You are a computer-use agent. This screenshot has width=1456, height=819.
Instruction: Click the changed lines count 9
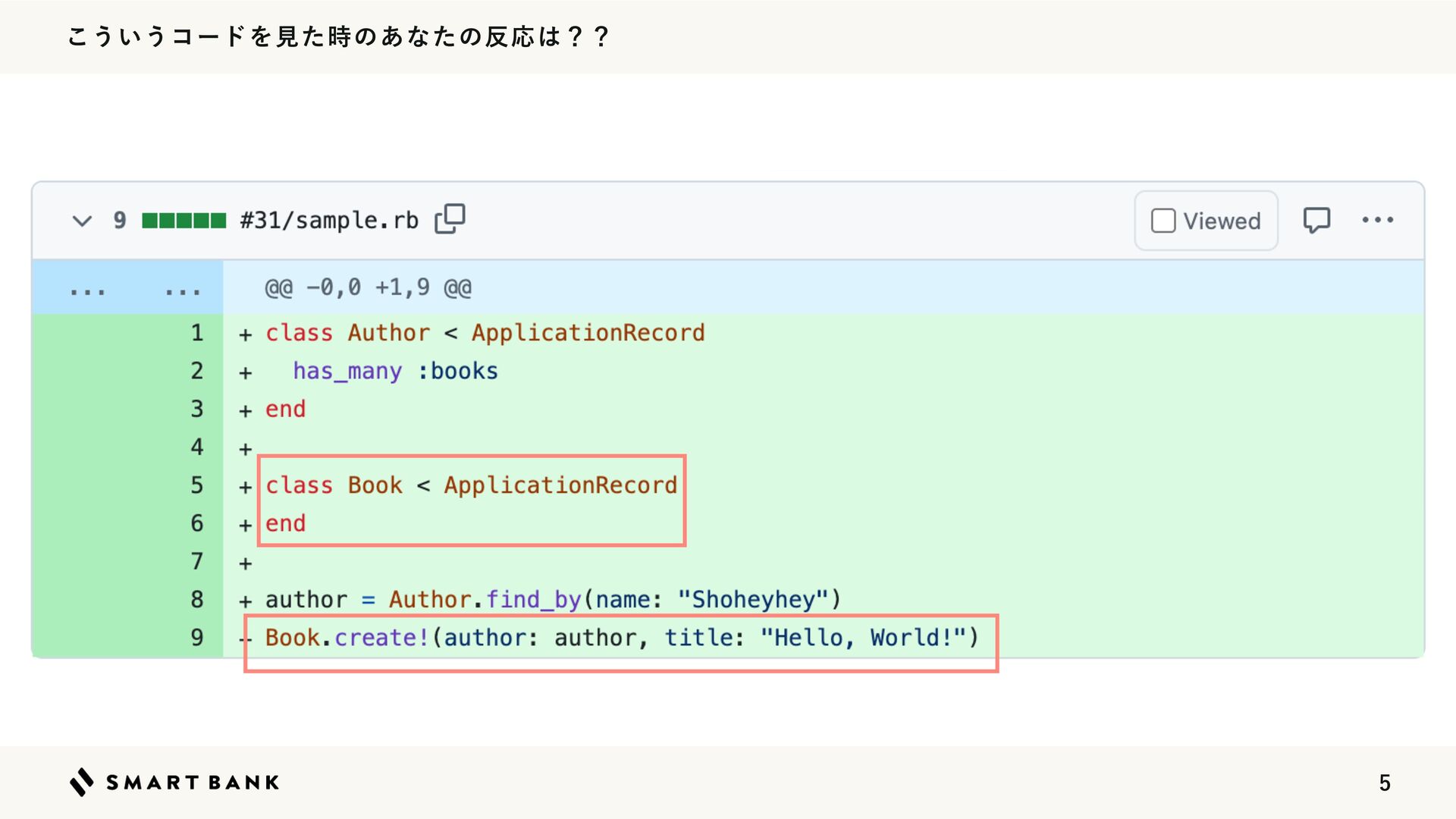[x=120, y=221]
